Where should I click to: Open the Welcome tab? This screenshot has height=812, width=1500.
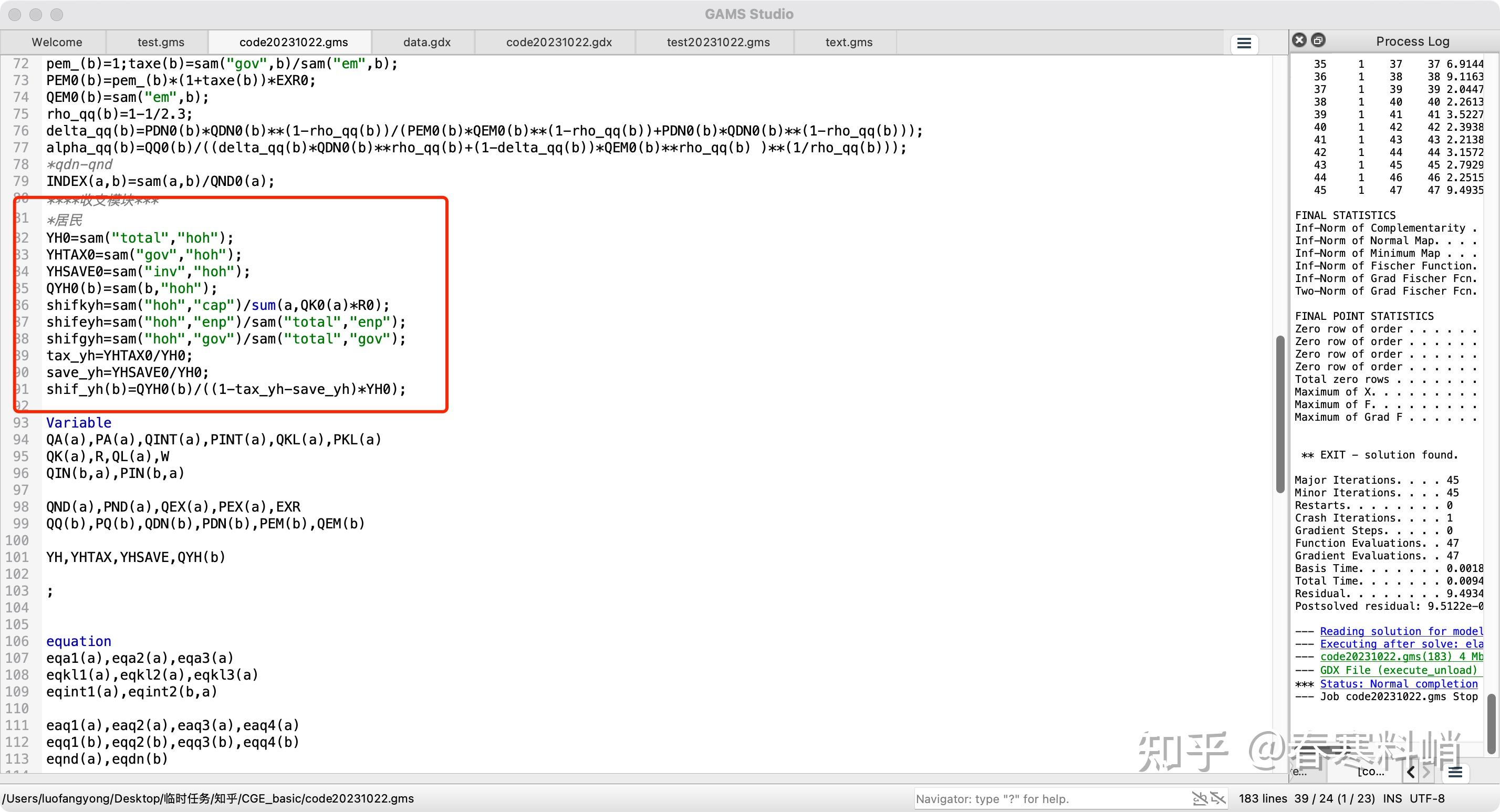click(x=57, y=42)
